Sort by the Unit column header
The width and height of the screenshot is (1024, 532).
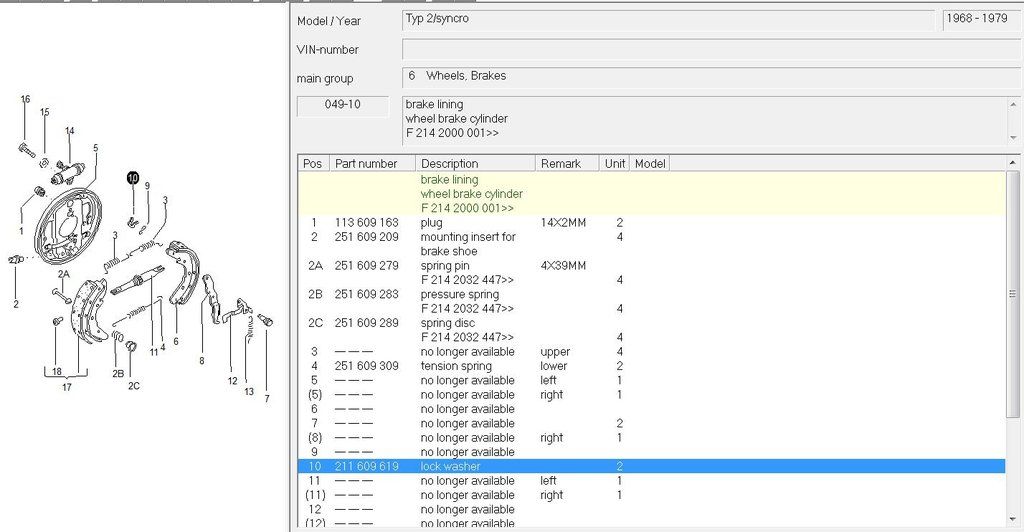615,163
